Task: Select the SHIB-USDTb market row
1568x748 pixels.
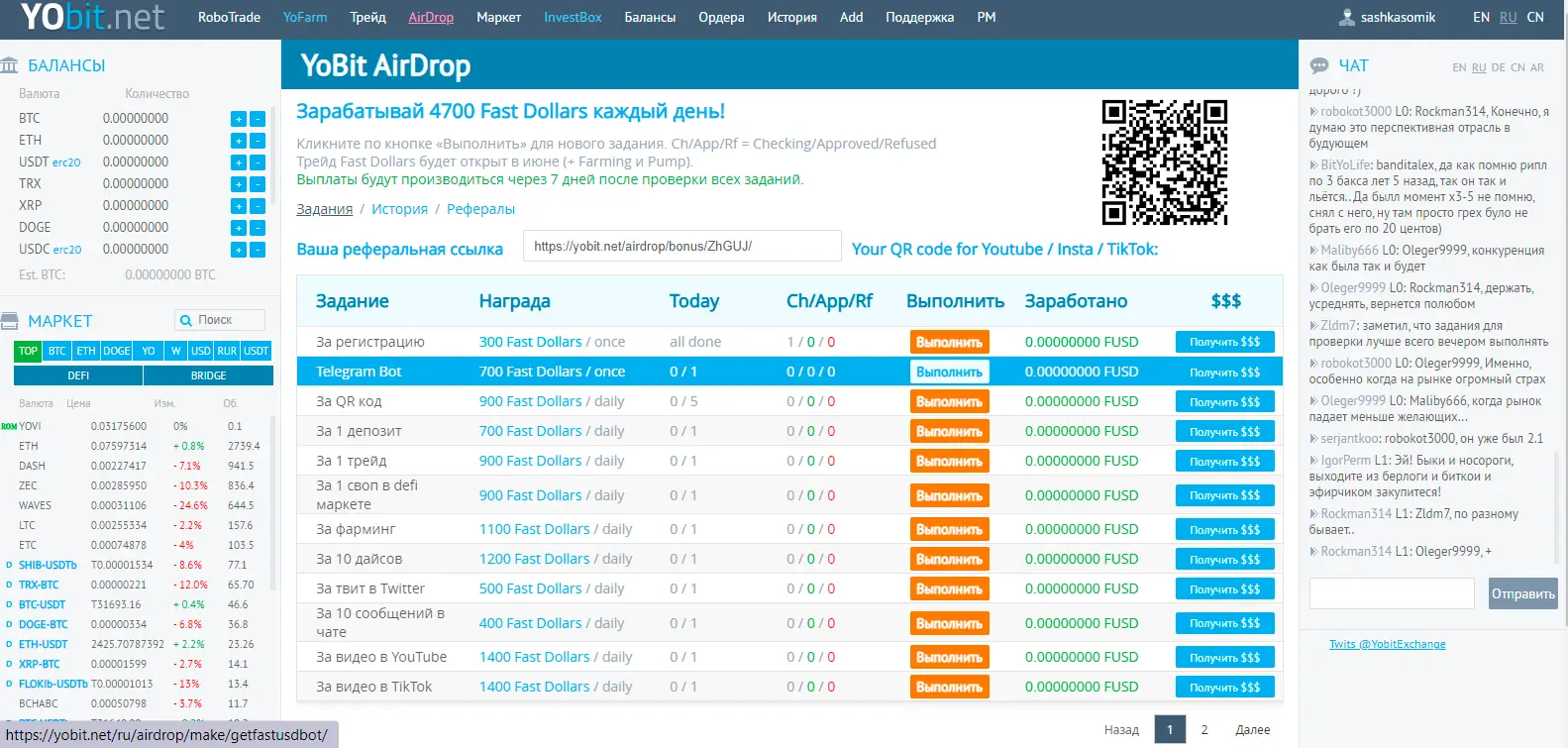Action: [x=139, y=565]
